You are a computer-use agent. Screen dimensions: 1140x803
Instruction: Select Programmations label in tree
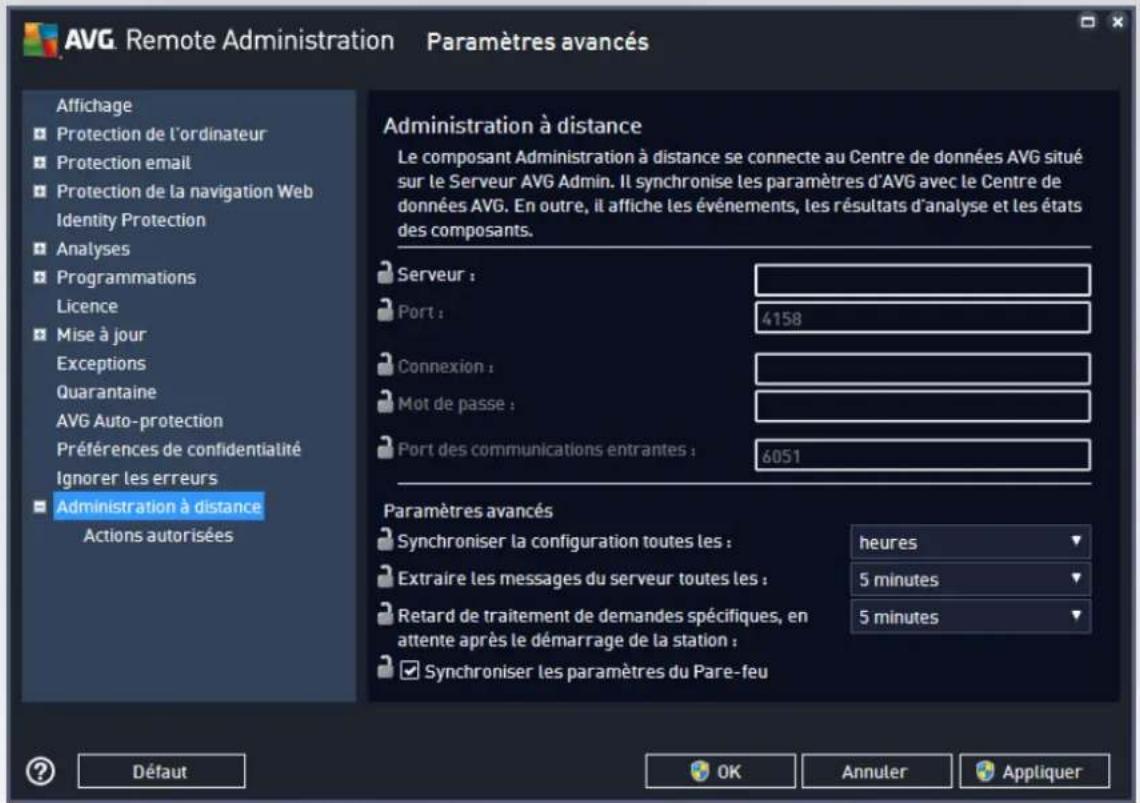point(126,277)
